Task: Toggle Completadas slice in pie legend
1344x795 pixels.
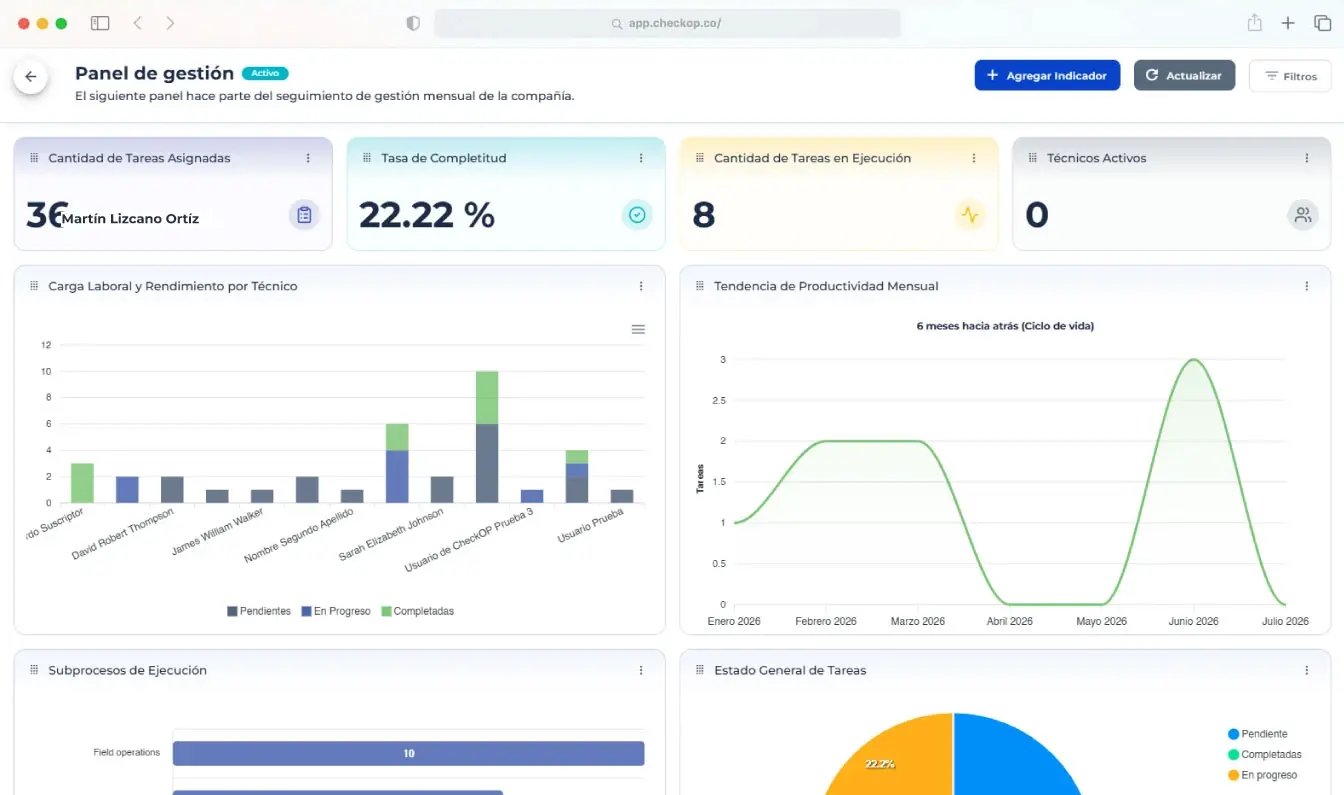Action: coord(1265,755)
